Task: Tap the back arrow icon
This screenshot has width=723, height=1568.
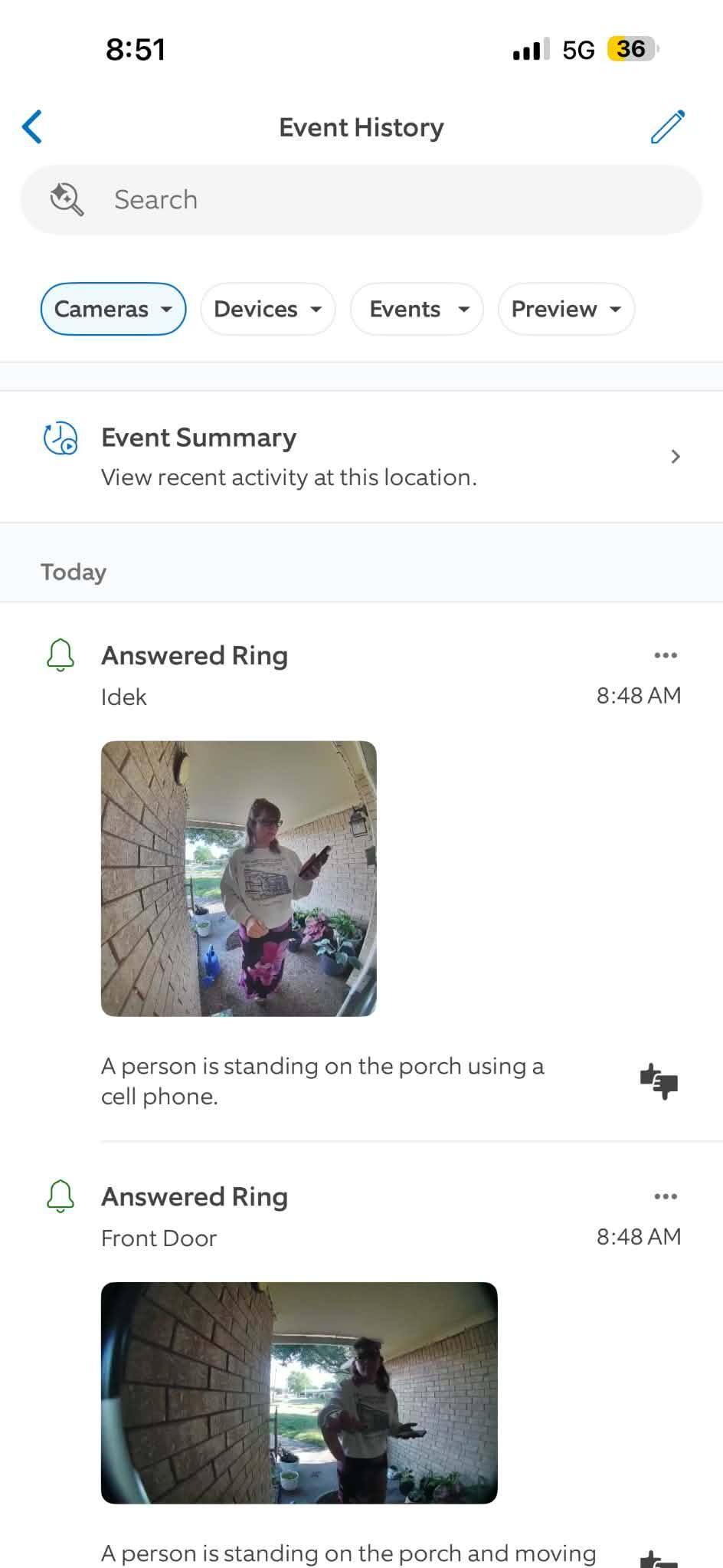Action: (x=32, y=126)
